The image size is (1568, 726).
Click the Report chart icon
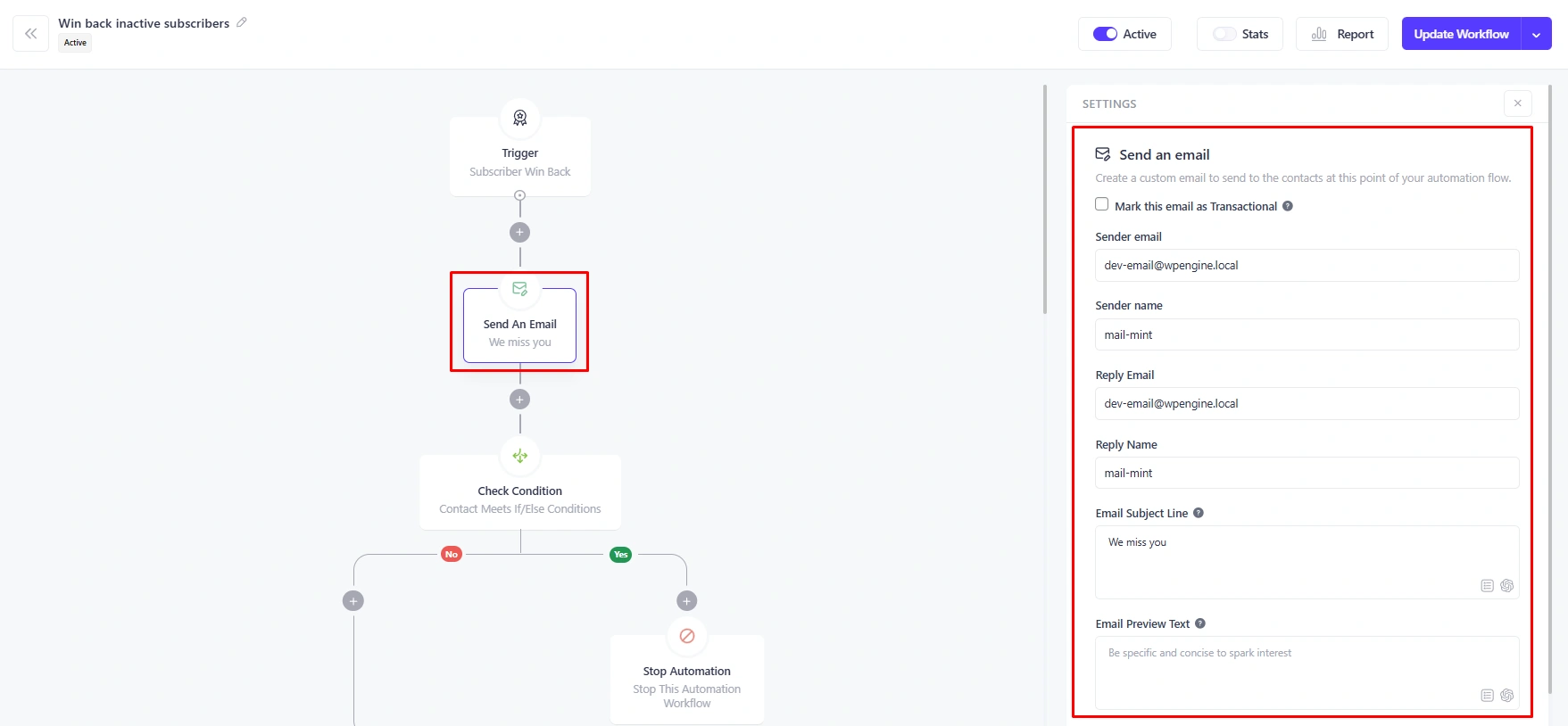[1319, 34]
